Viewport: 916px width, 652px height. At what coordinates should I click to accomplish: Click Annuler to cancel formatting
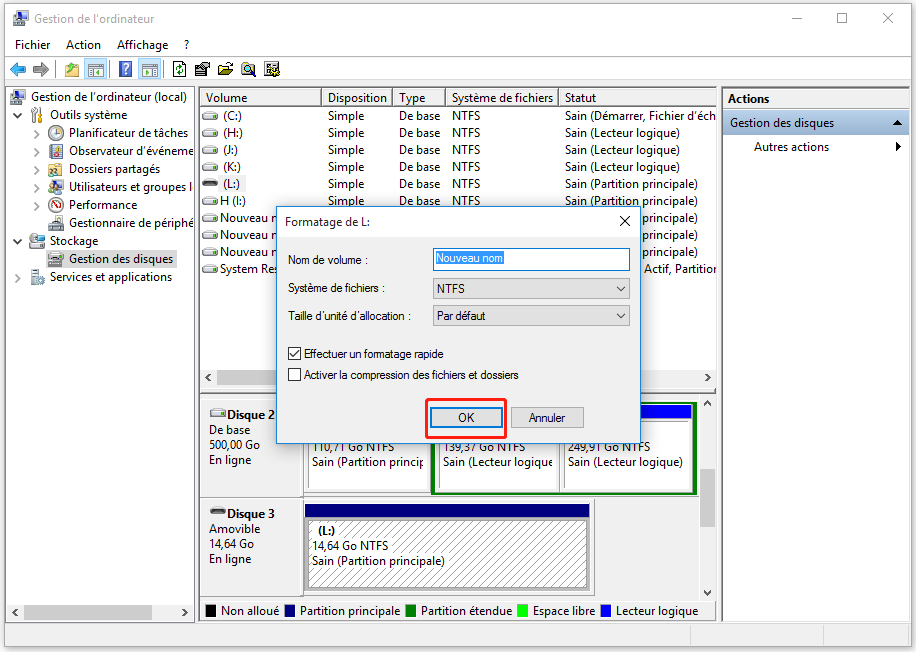(547, 418)
